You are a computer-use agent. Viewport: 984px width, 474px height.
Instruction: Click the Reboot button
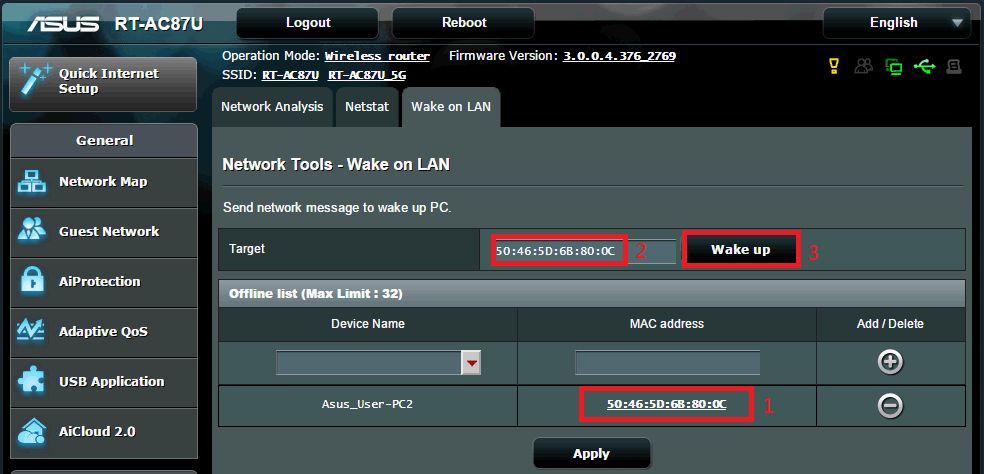tap(464, 23)
